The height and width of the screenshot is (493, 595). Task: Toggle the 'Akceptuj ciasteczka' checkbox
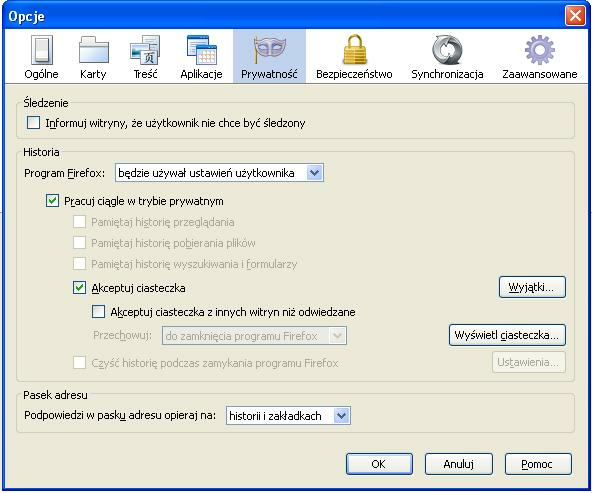(x=79, y=287)
